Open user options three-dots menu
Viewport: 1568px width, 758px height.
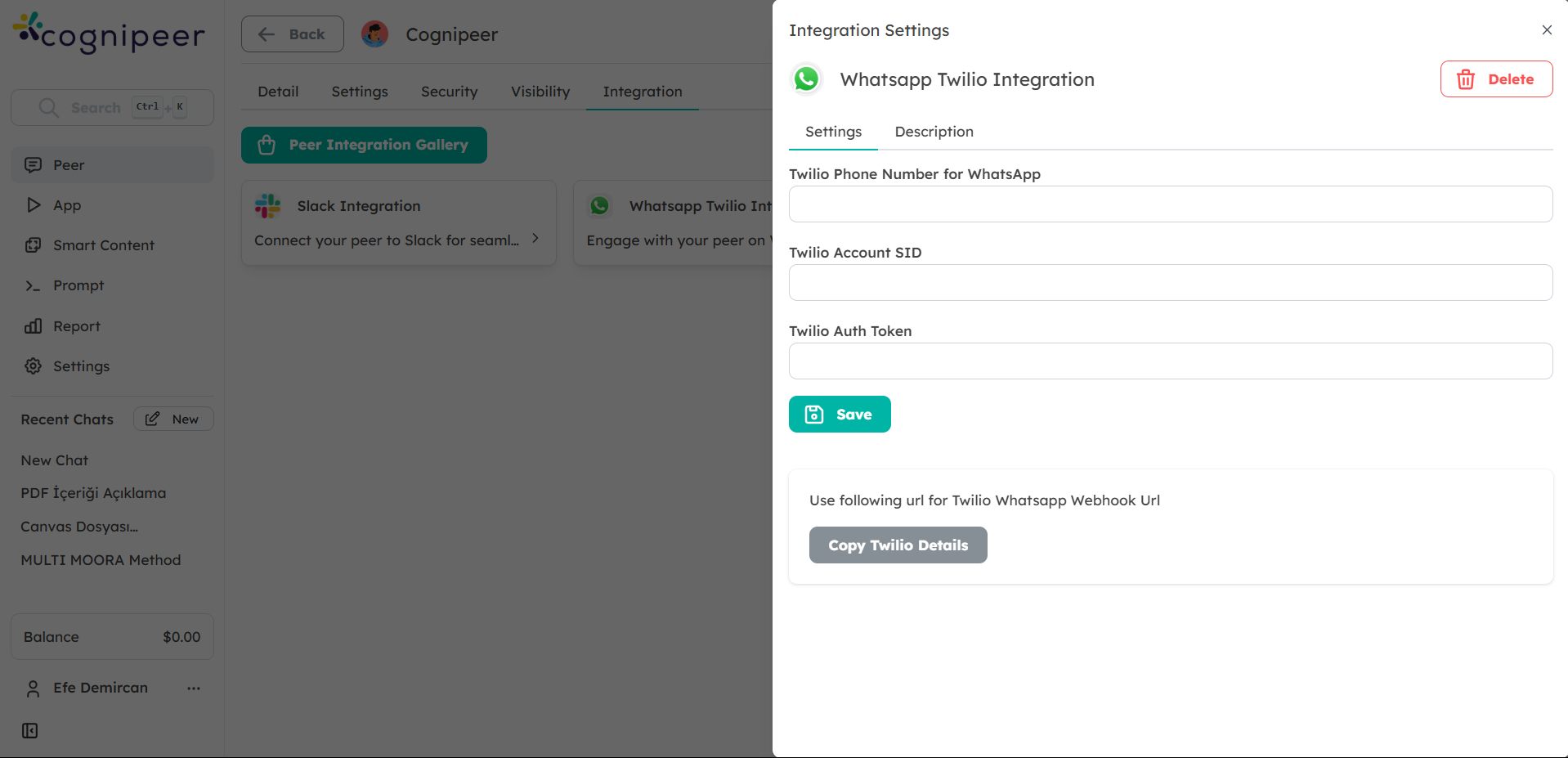[x=194, y=688]
